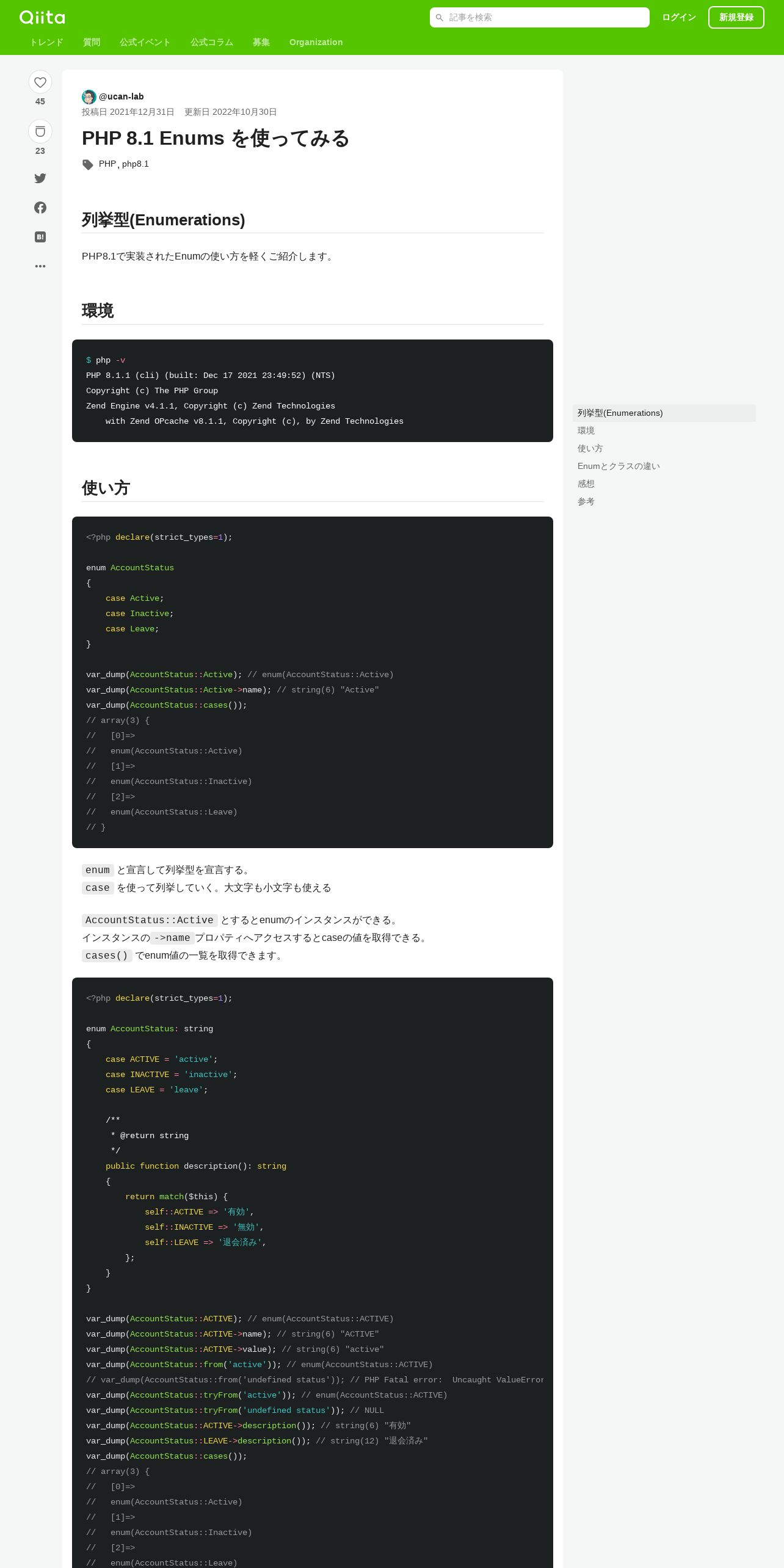Click the Qiita logo
This screenshot has width=784, height=1568.
point(42,17)
